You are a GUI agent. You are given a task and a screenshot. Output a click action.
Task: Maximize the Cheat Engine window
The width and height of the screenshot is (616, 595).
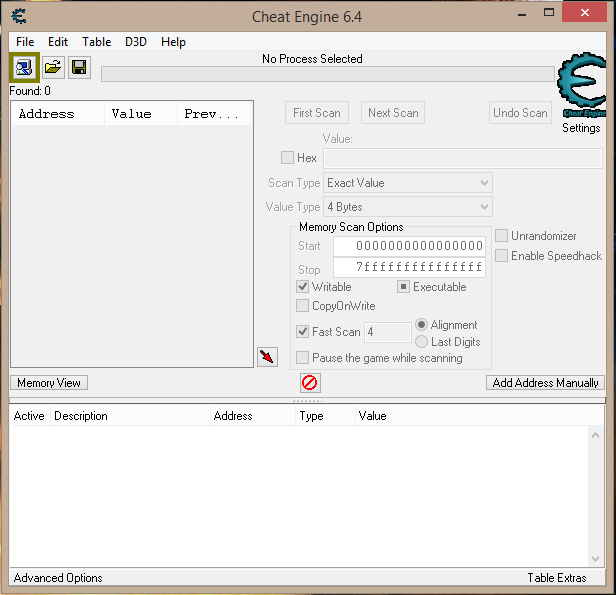549,13
